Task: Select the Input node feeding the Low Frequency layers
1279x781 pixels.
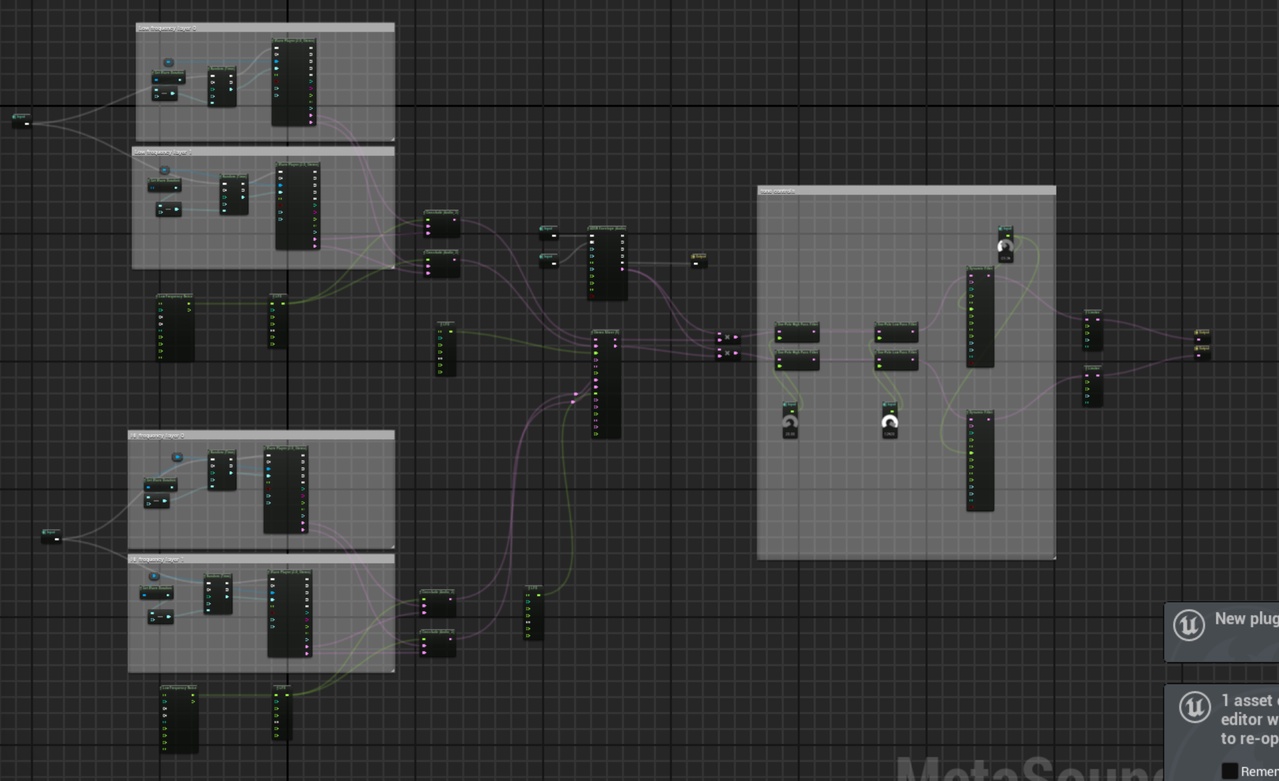Action: click(22, 121)
